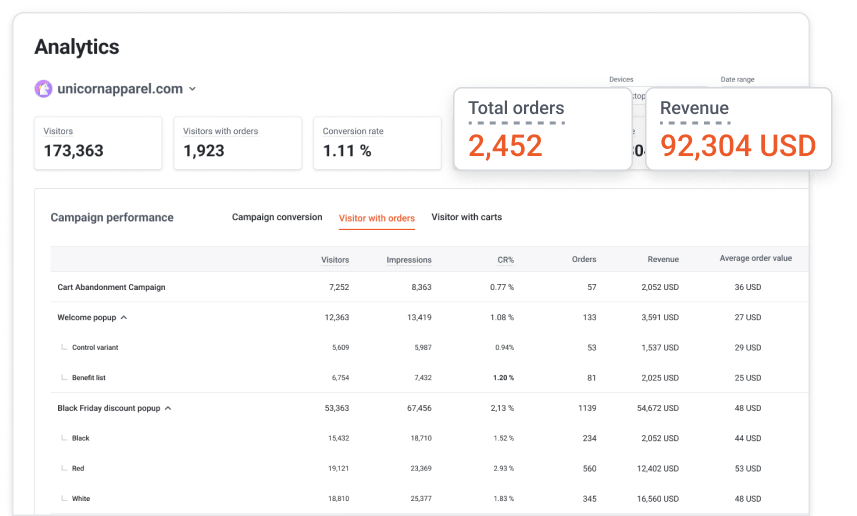Click the 16,560 USD revenue cell
The width and height of the screenshot is (857, 516).
click(x=658, y=499)
